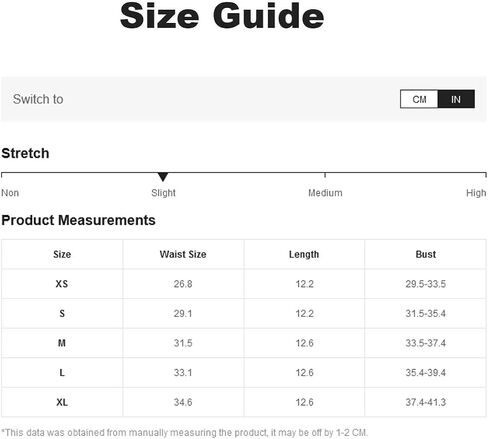
Task: Click the Waist Size column header
Action: pos(183,254)
